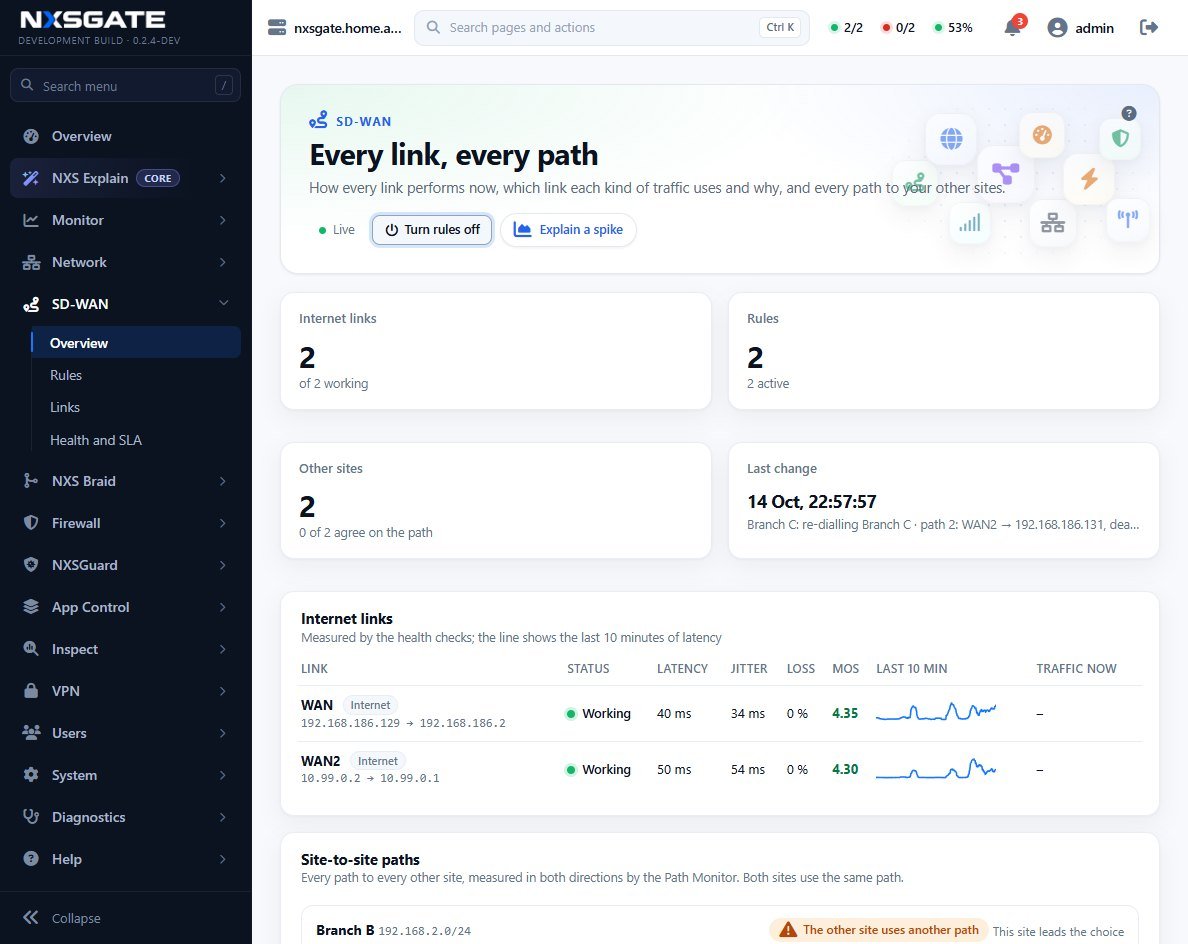Image resolution: width=1188 pixels, height=944 pixels.
Task: Expand the NXSGuard menu chevron
Action: [x=223, y=565]
